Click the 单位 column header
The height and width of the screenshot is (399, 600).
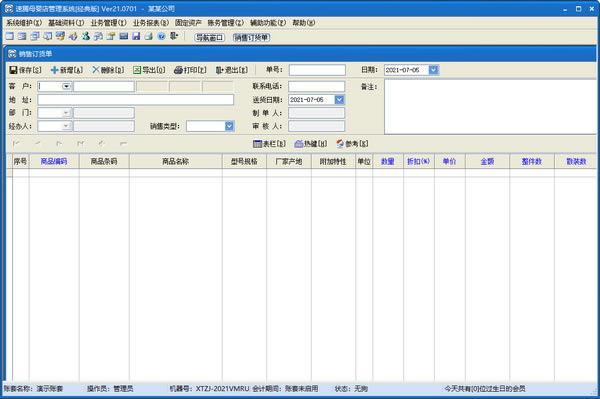point(364,161)
